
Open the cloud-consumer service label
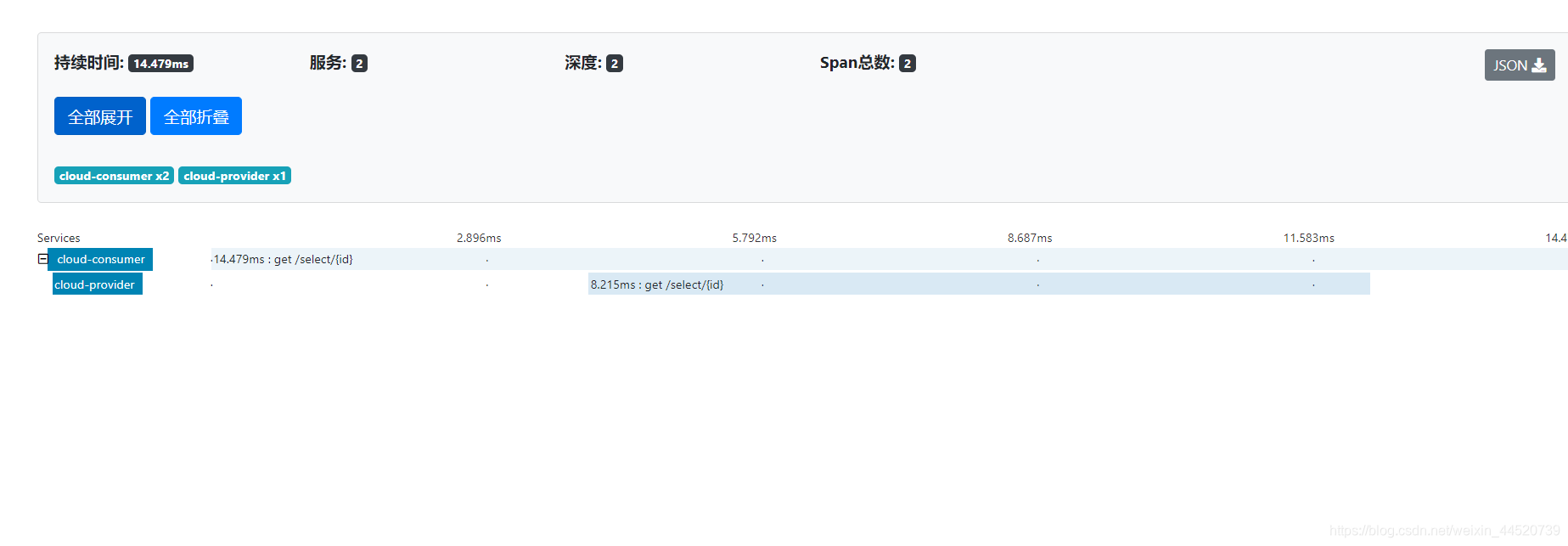[101, 259]
